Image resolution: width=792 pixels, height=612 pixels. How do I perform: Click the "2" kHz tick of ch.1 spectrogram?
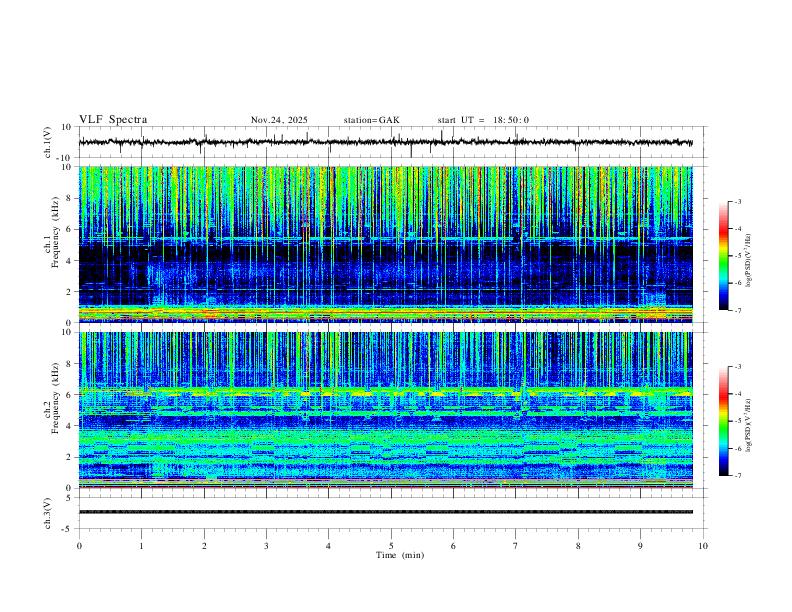point(70,292)
